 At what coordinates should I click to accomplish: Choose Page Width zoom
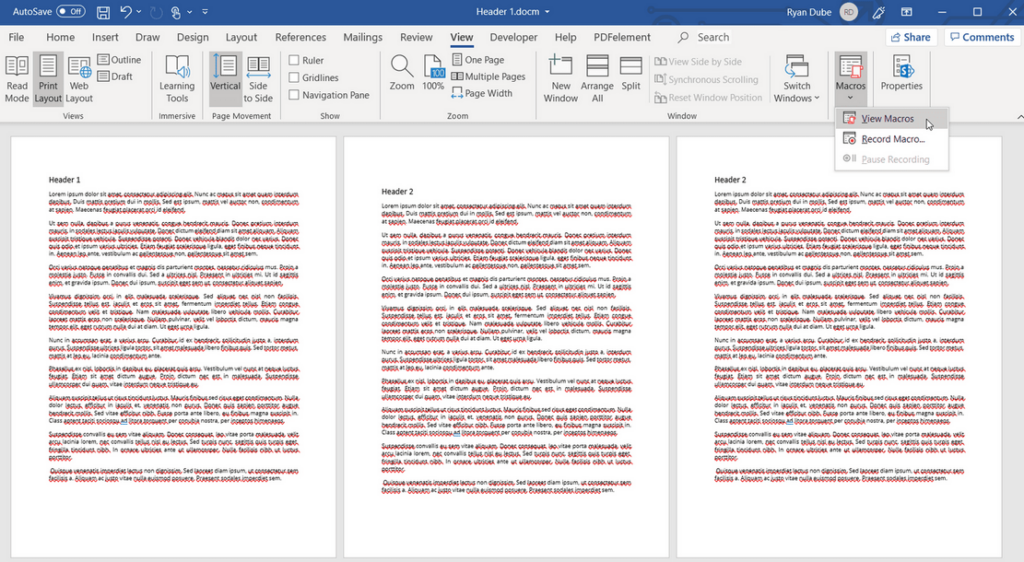point(482,93)
